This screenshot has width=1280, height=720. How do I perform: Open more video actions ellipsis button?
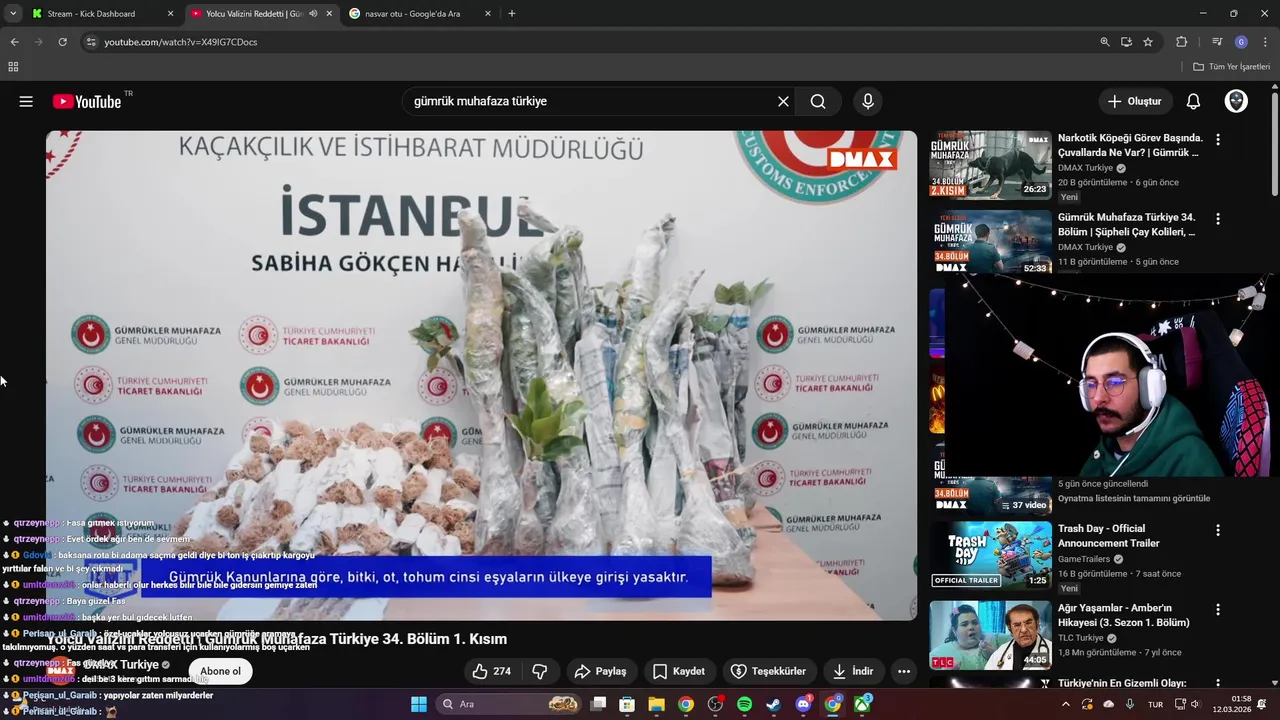(x=904, y=671)
